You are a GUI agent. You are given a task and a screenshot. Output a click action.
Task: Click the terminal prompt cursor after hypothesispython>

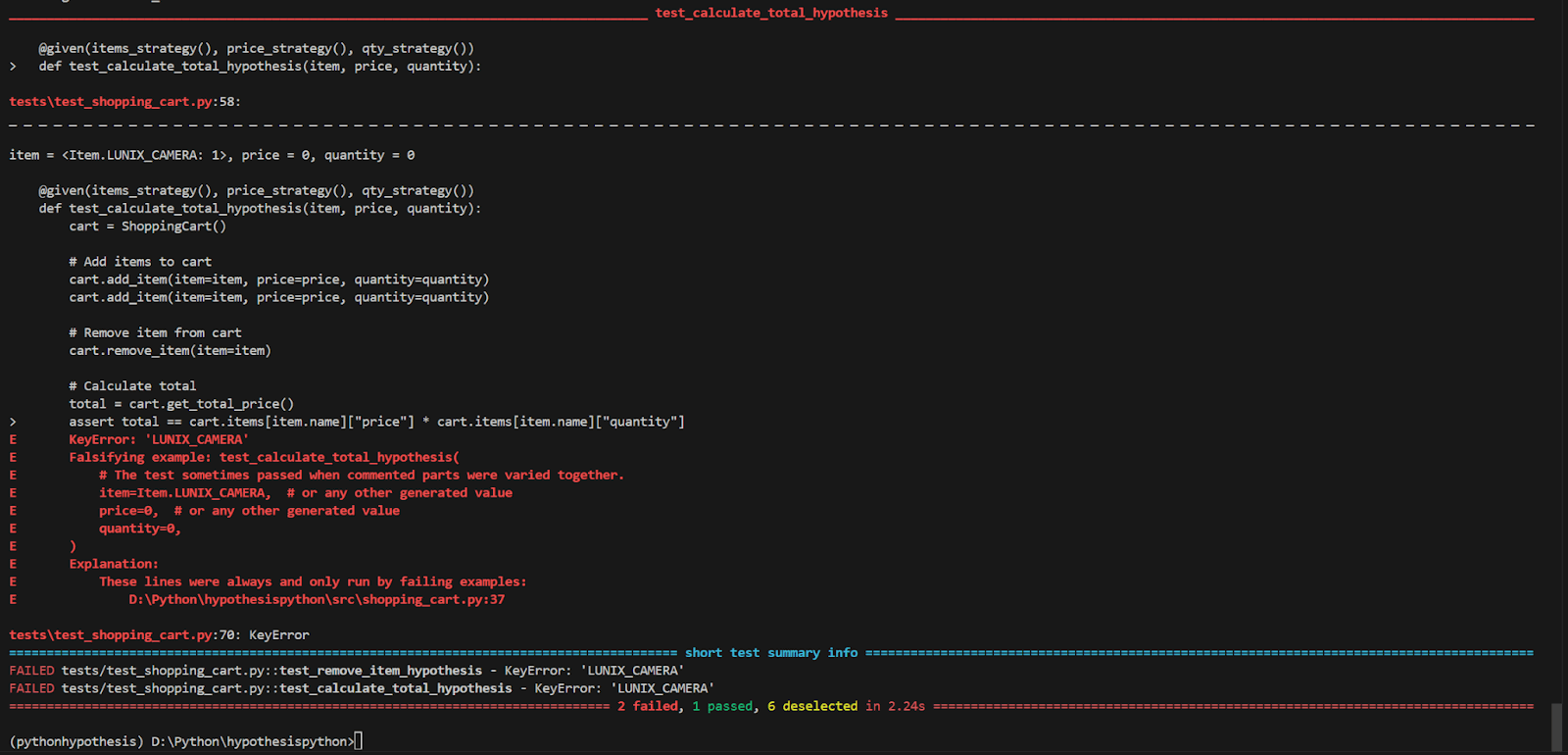click(x=359, y=741)
